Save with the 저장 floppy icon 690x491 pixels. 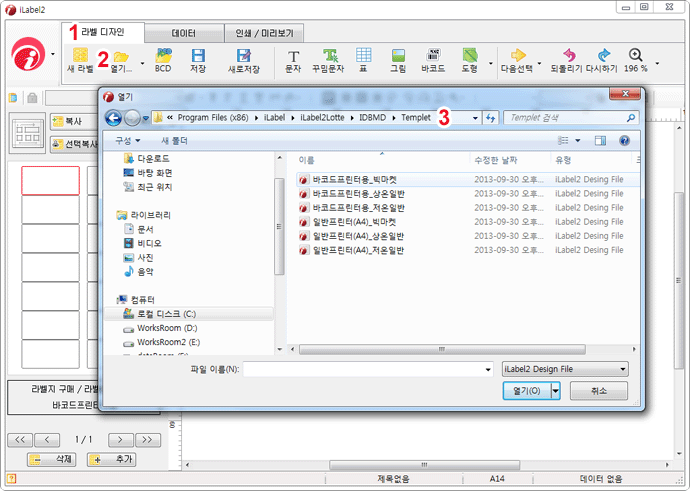(198, 60)
